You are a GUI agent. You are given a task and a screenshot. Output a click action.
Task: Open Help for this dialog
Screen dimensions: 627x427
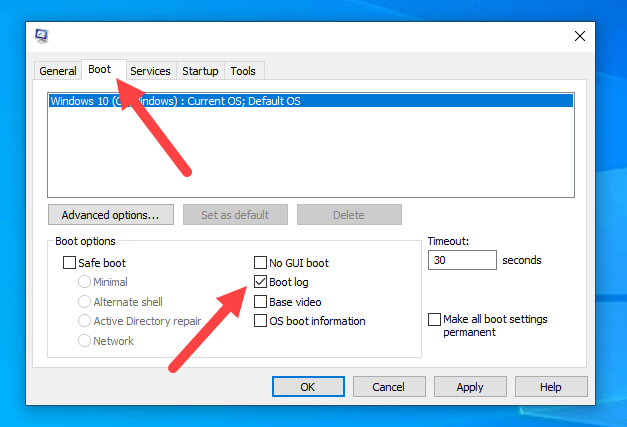(551, 387)
